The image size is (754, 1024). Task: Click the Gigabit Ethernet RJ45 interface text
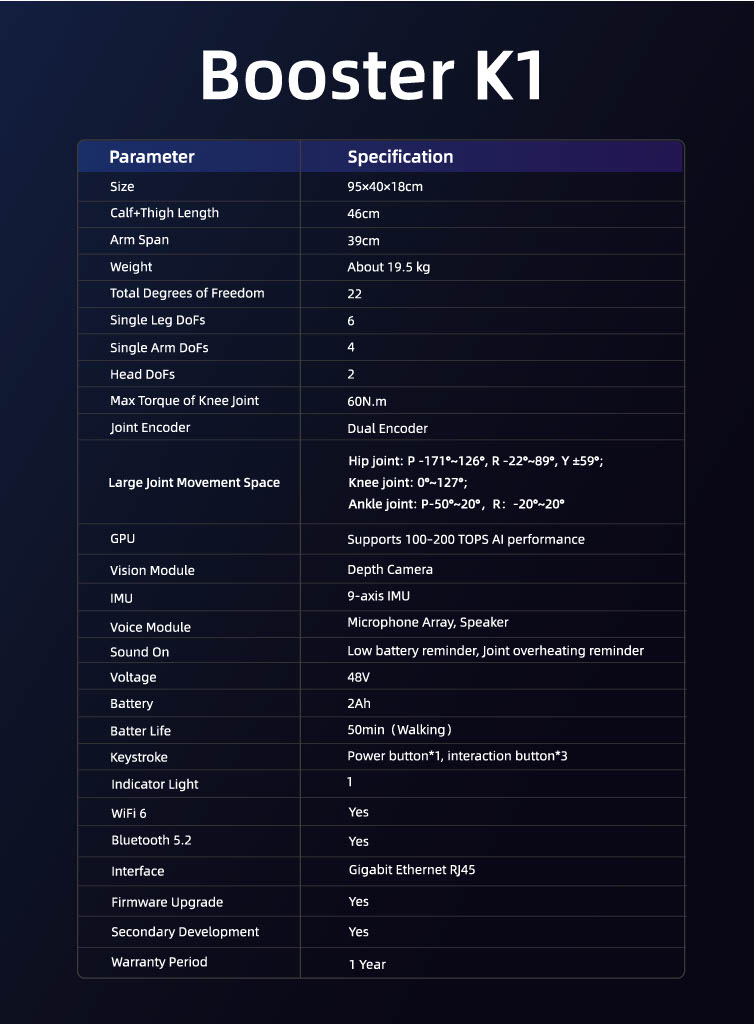pos(411,870)
